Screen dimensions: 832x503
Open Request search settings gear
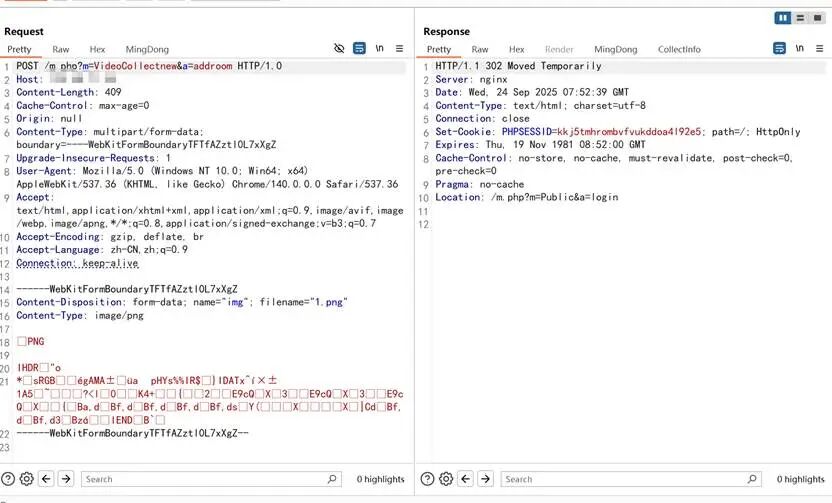tap(27, 479)
